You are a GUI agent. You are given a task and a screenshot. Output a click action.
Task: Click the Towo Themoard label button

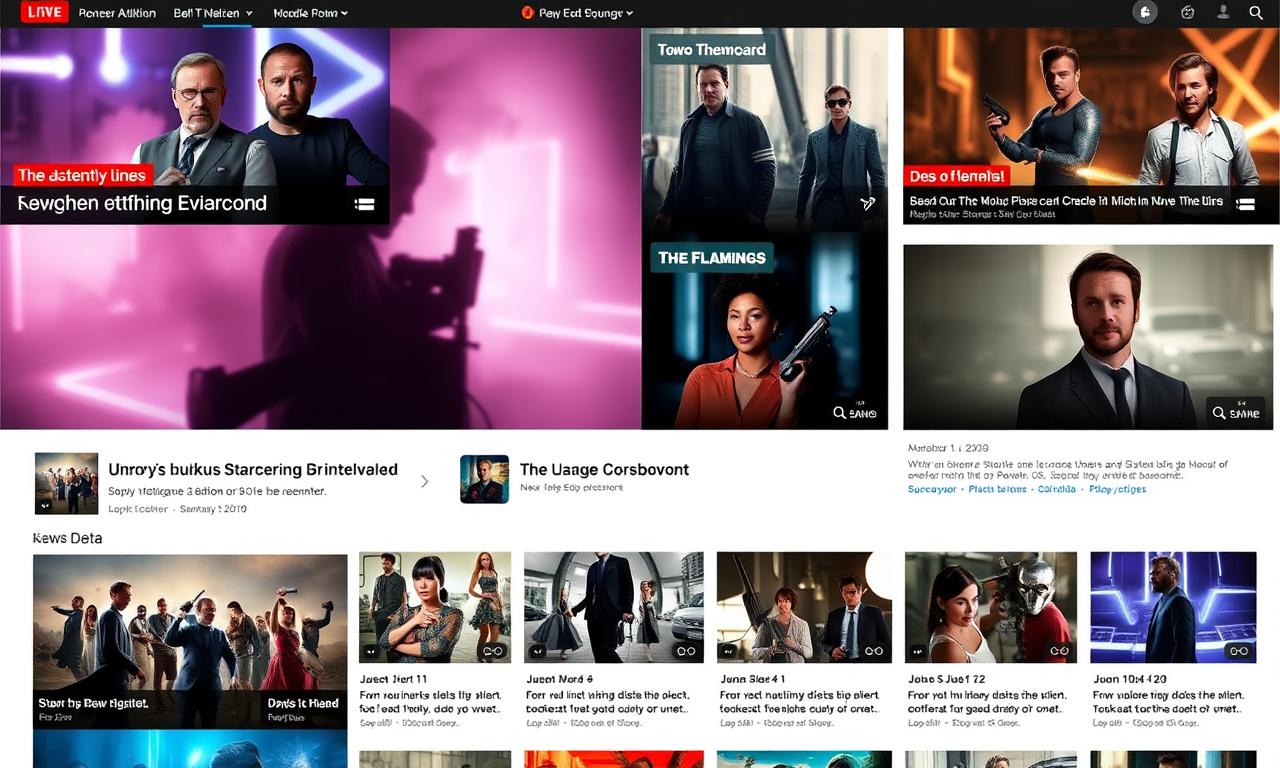[x=711, y=50]
